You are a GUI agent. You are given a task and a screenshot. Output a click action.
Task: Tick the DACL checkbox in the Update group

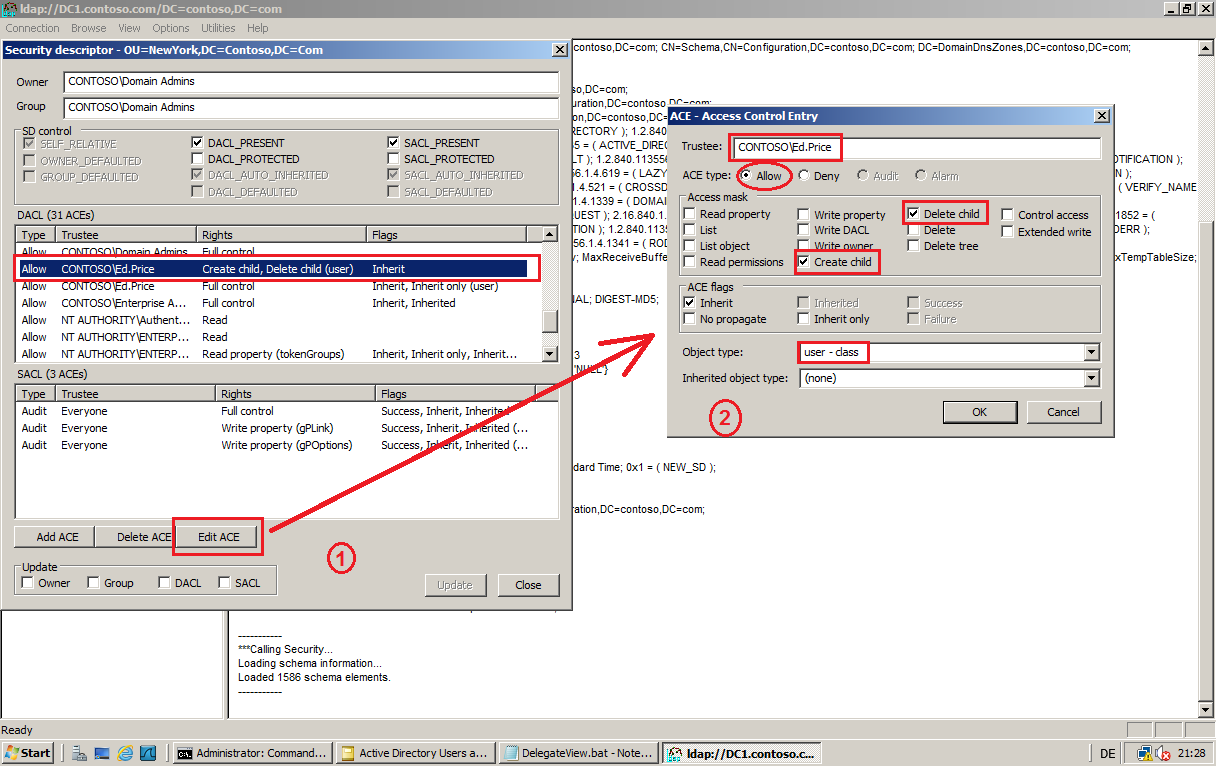165,583
